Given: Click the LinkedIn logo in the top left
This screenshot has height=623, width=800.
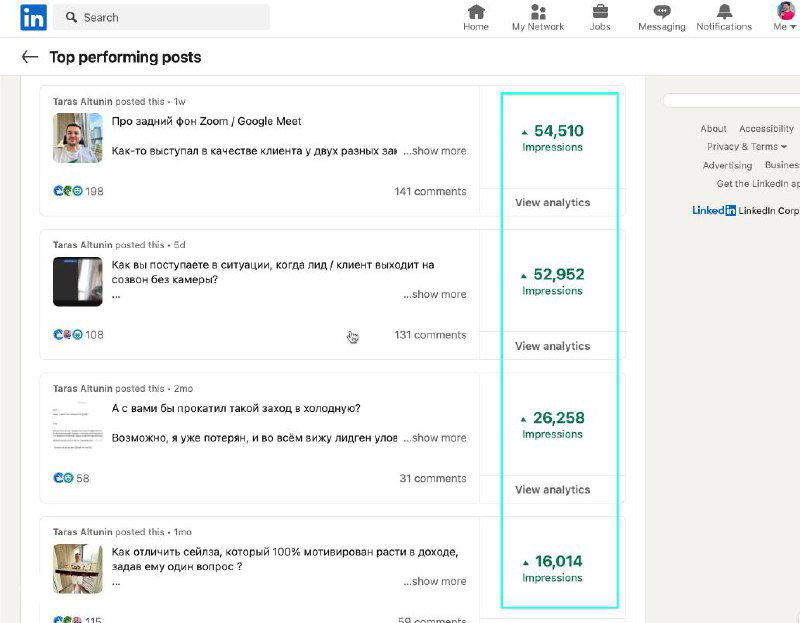Looking at the screenshot, I should [32, 16].
